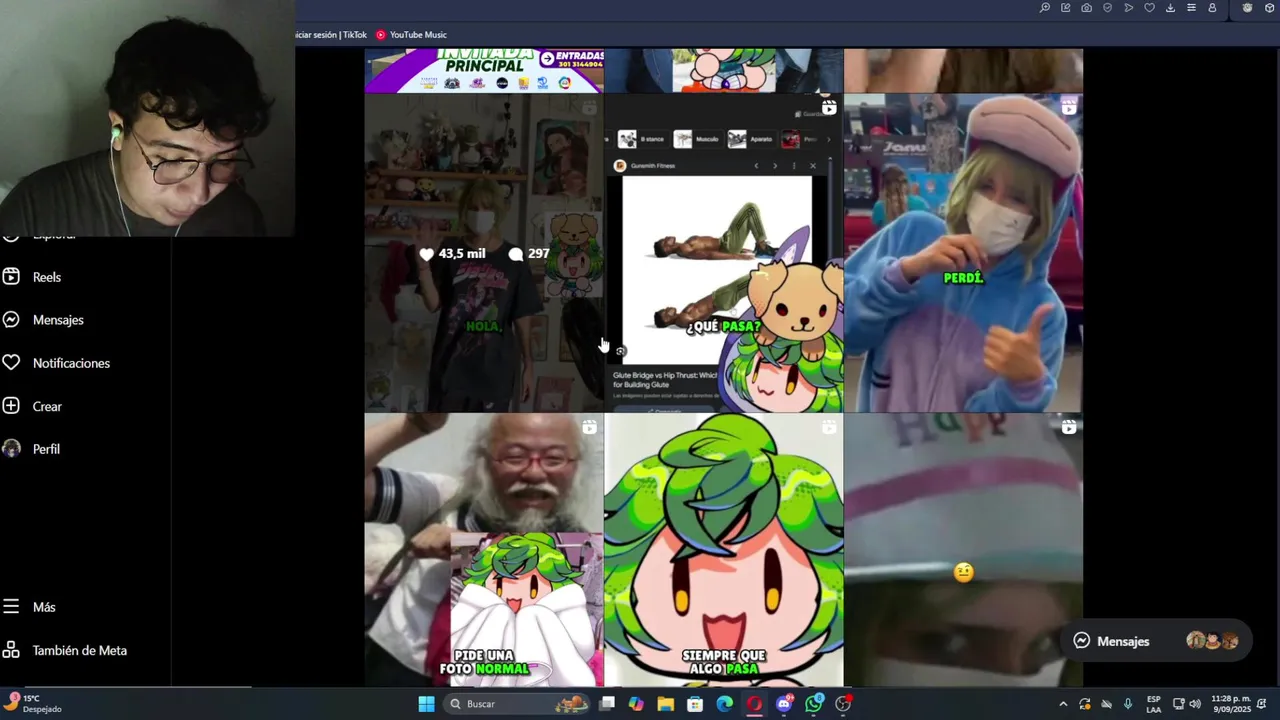Open the taskbar notification bell
This screenshot has width=1280, height=720.
1263,704
